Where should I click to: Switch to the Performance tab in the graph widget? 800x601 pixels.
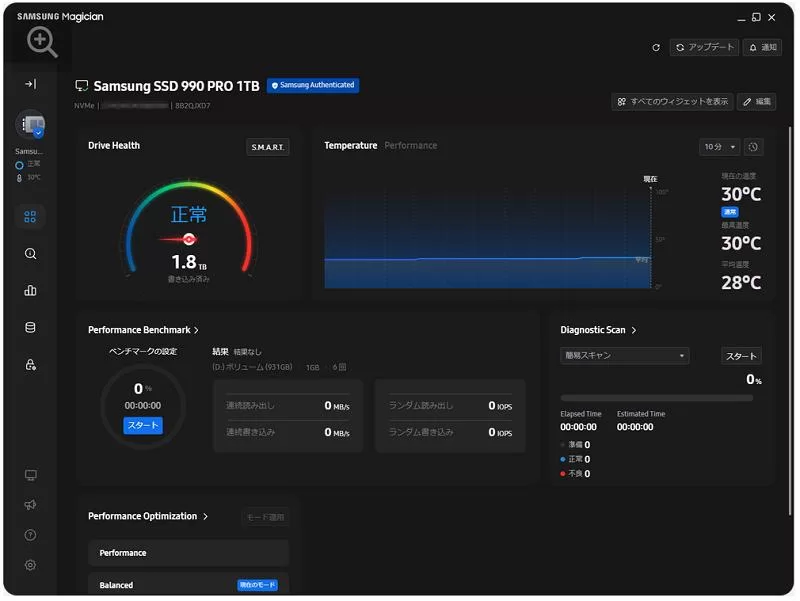411,145
